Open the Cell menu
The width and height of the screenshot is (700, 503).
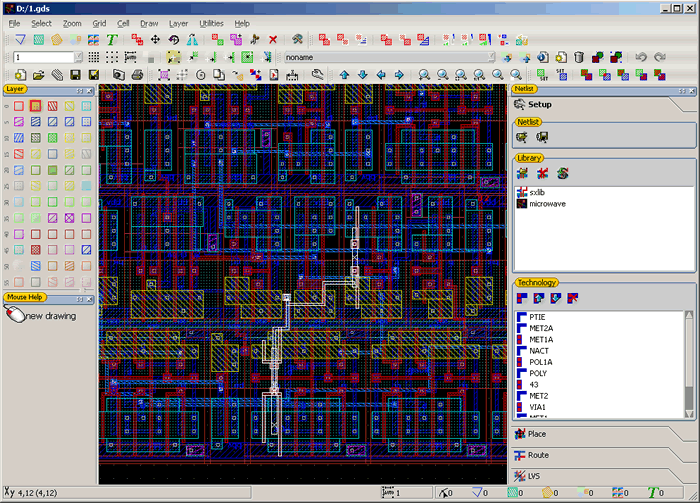point(123,23)
